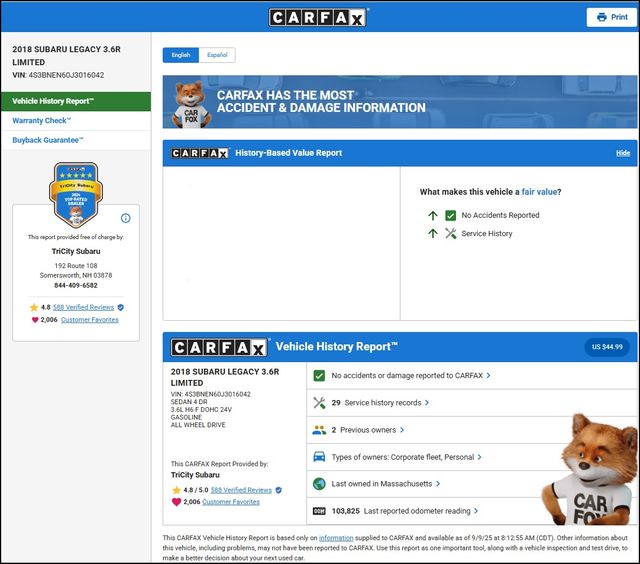Select the English language tab
Screen dimensions: 640x564
coord(181,55)
